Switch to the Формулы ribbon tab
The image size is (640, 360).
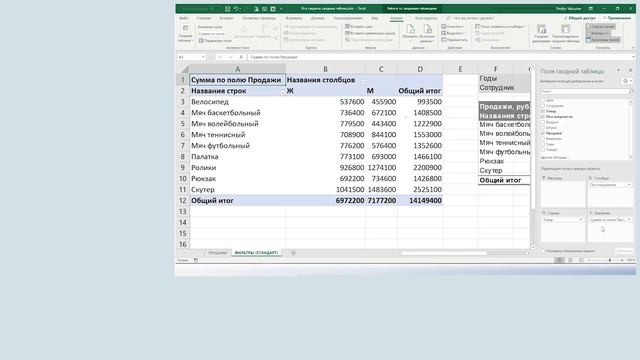[293, 18]
